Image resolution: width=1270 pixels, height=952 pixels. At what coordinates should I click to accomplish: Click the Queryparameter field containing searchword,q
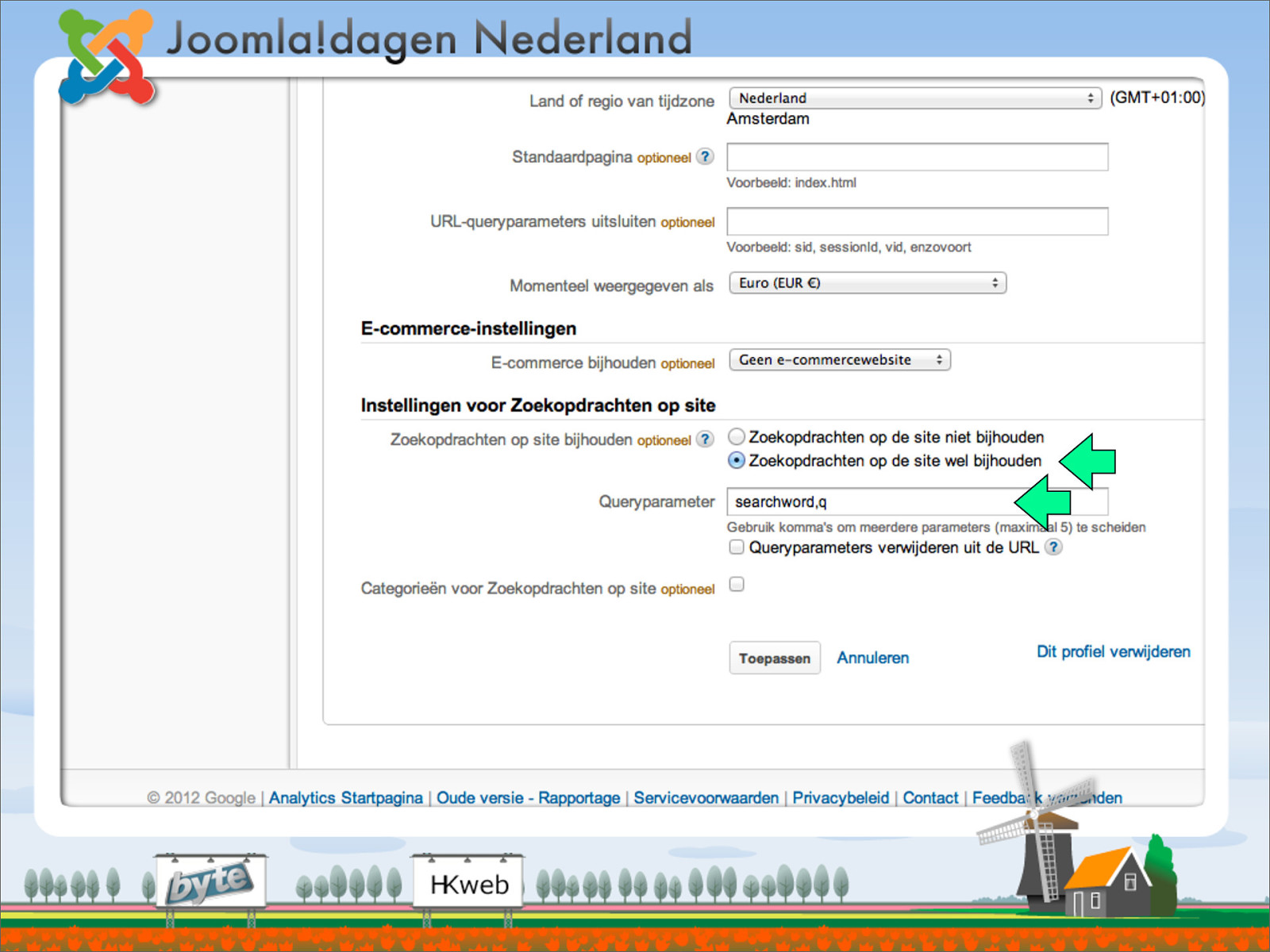point(918,501)
